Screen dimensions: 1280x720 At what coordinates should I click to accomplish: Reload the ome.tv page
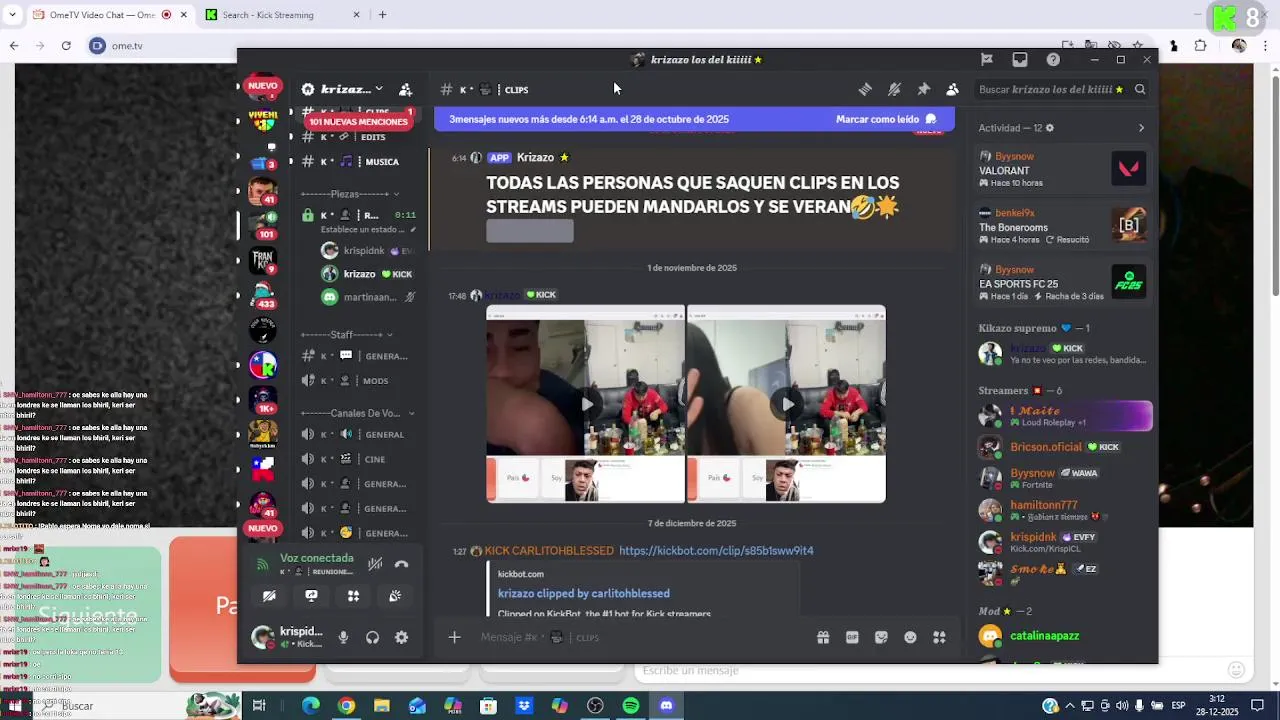click(x=66, y=46)
